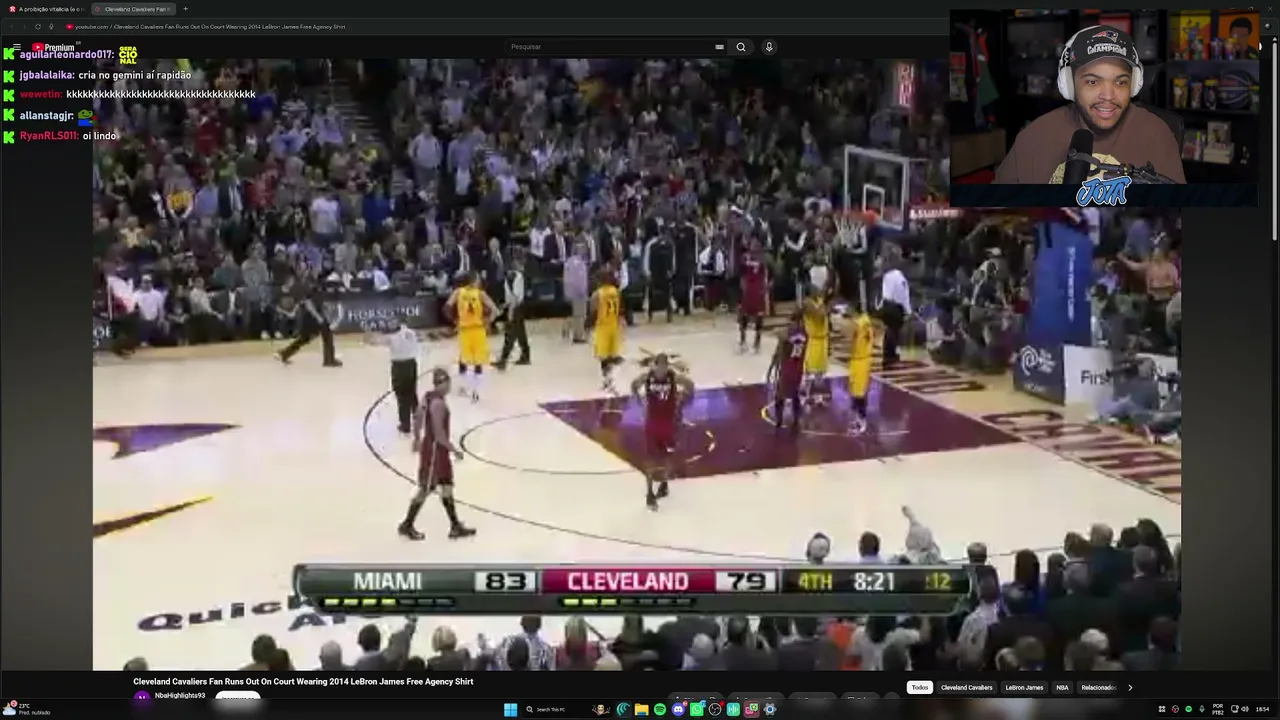Go to YouTube Premium home logo
Screen dimensions: 1280x720
point(53,47)
